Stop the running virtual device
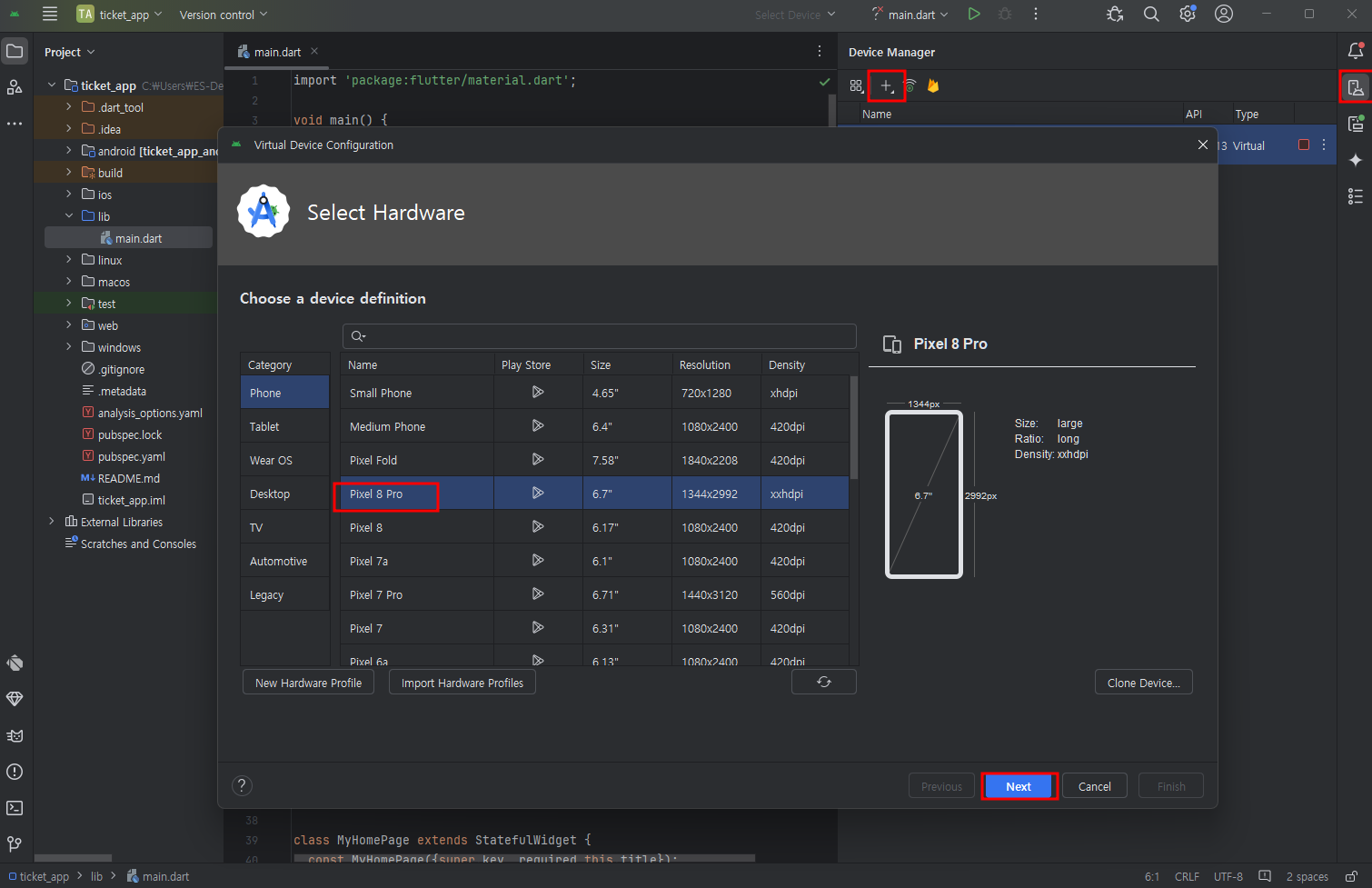 pyautogui.click(x=1304, y=145)
